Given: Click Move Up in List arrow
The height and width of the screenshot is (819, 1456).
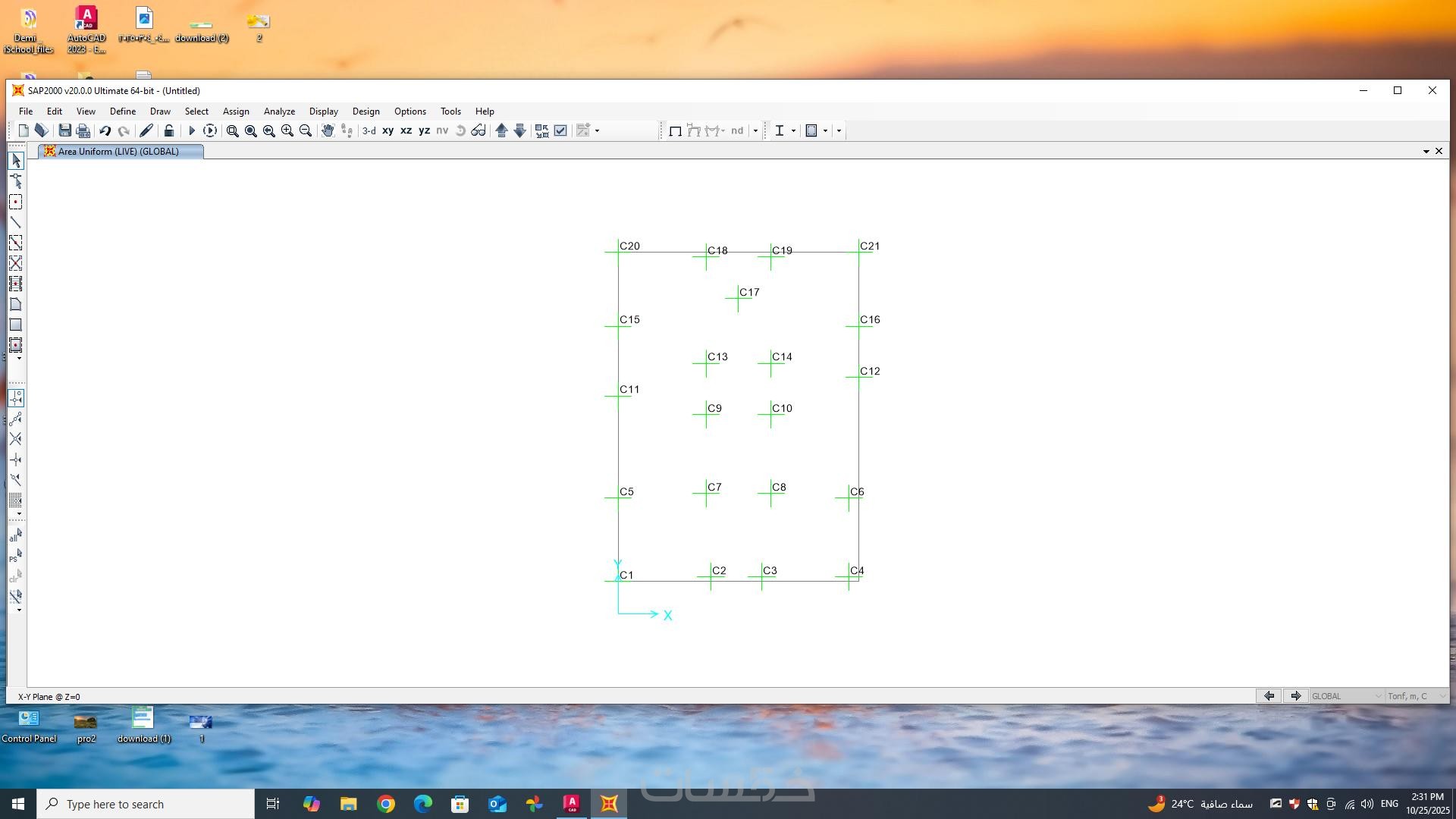Looking at the screenshot, I should click(x=501, y=130).
